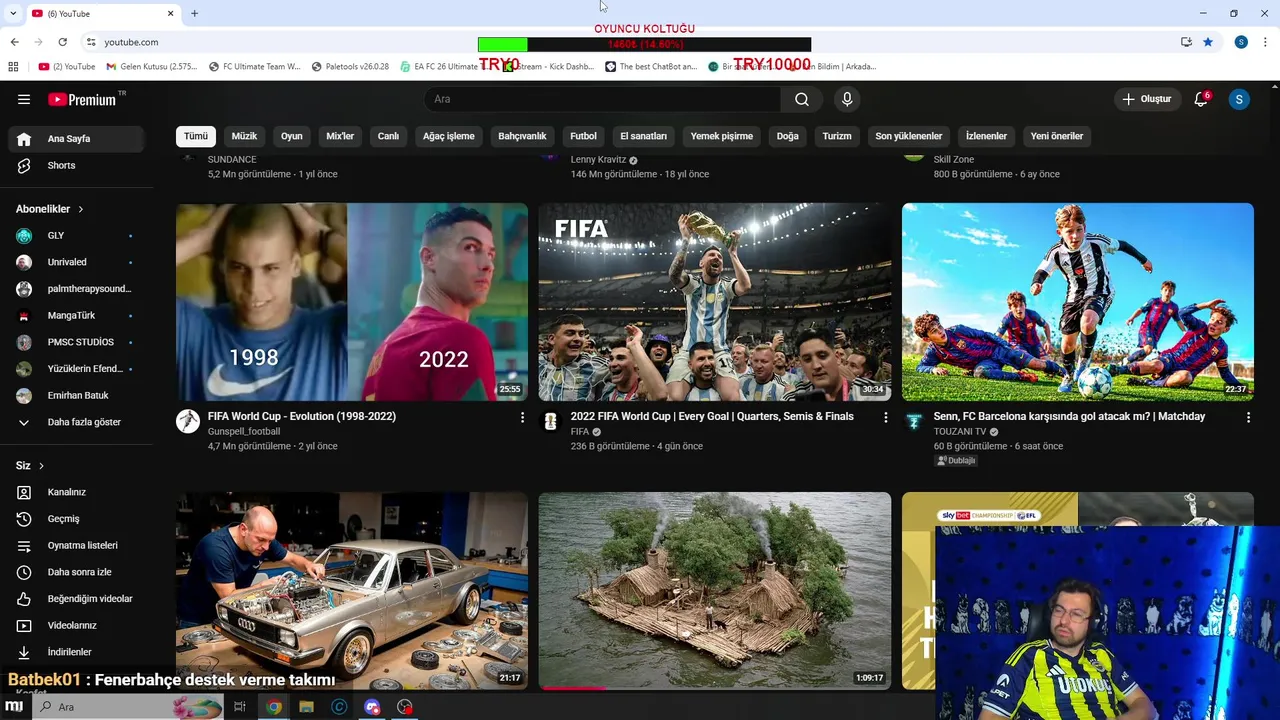Open the Messi World Cup trophy thumbnail
The height and width of the screenshot is (720, 1280).
click(714, 302)
